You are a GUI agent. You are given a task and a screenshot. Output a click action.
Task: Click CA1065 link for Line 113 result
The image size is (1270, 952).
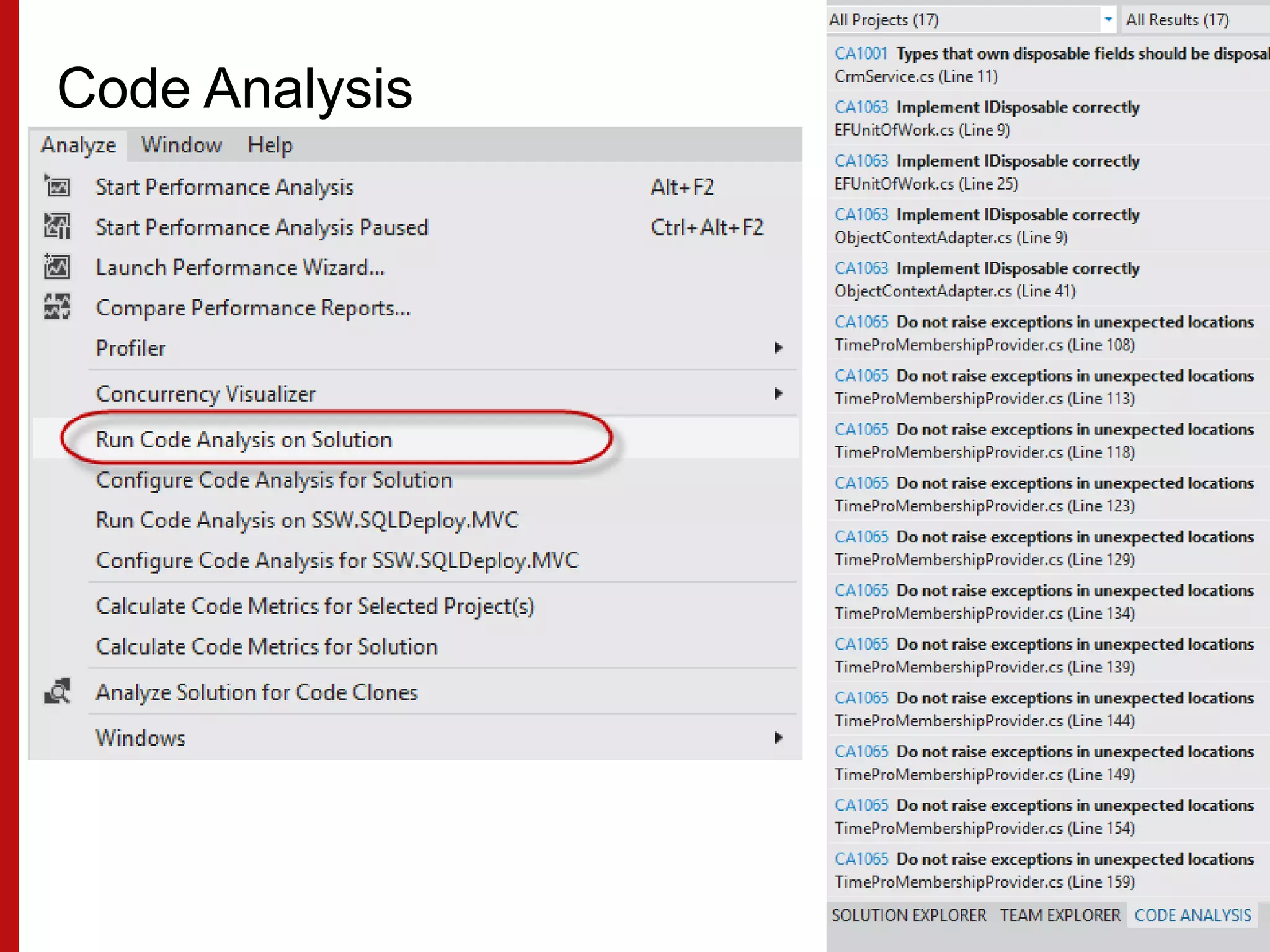coord(861,376)
